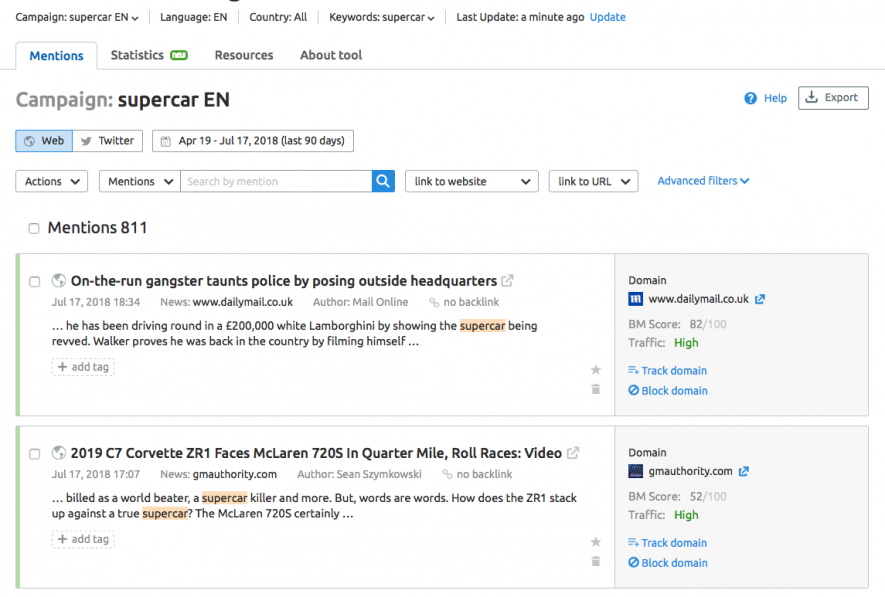Viewport: 885px width, 597px height.
Task: Click Country: All setting
Action: point(278,17)
